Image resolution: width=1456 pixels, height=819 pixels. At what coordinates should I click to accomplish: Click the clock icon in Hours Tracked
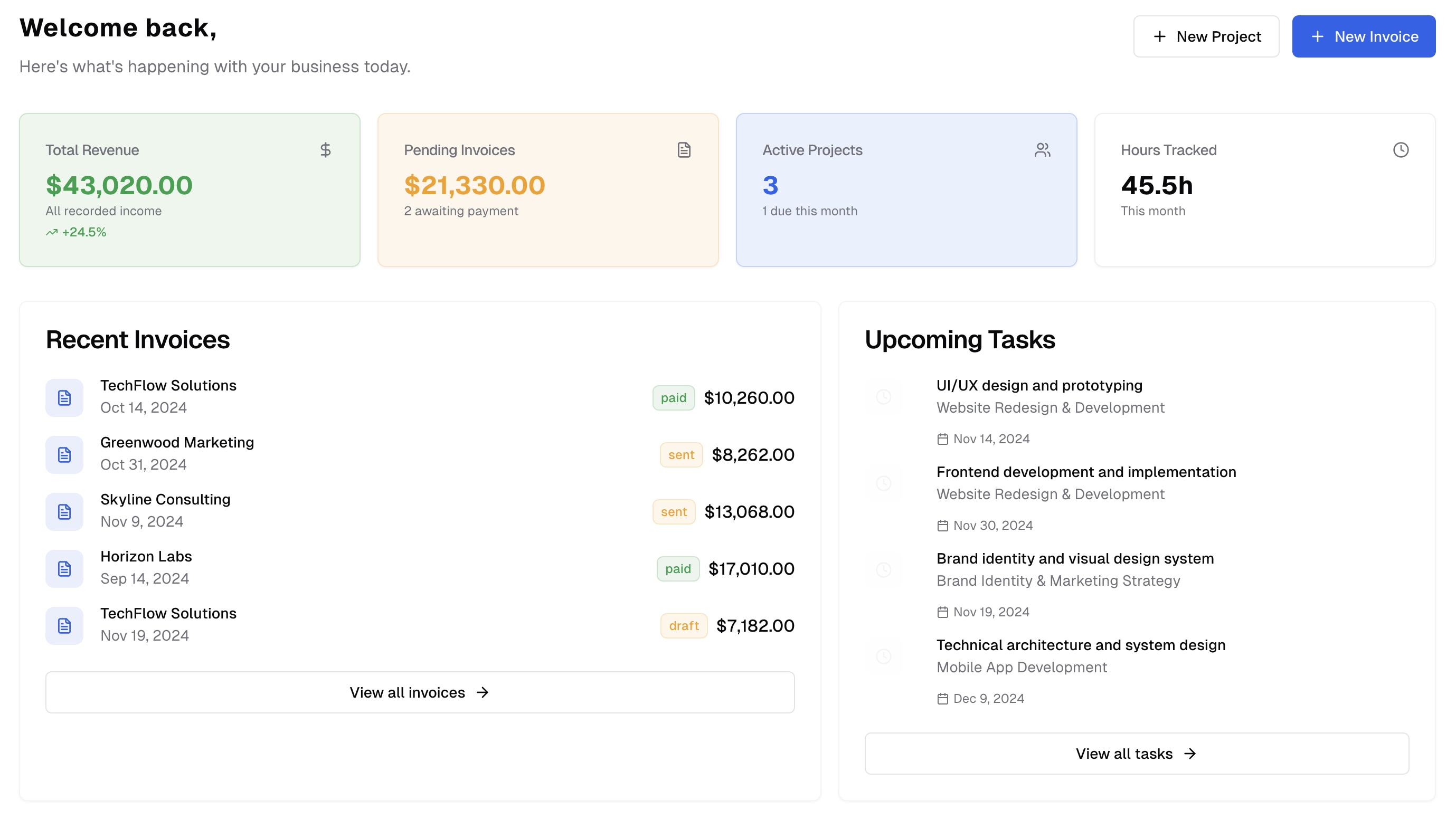1401,150
